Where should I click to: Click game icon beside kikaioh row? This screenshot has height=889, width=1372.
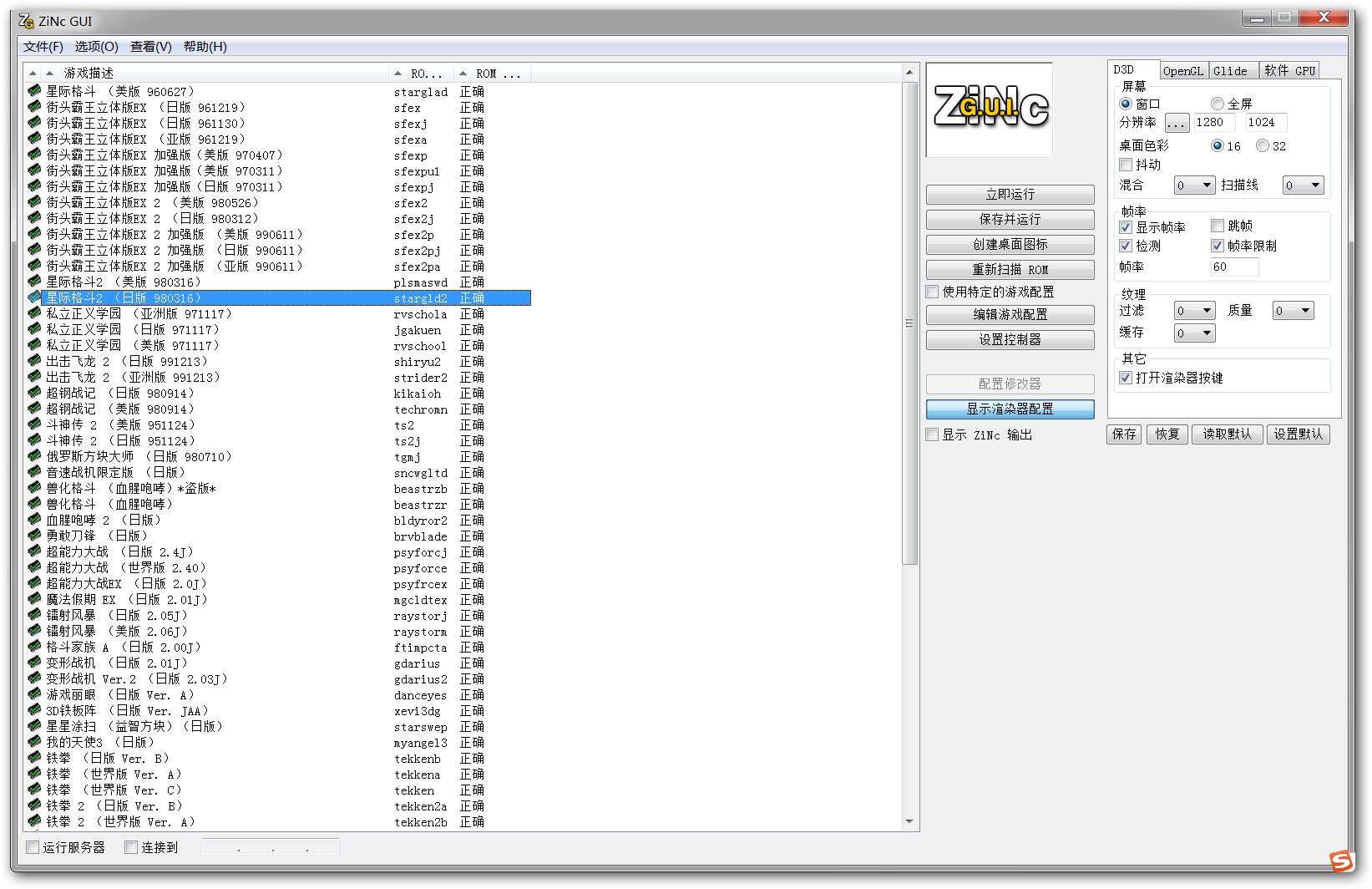pos(34,393)
